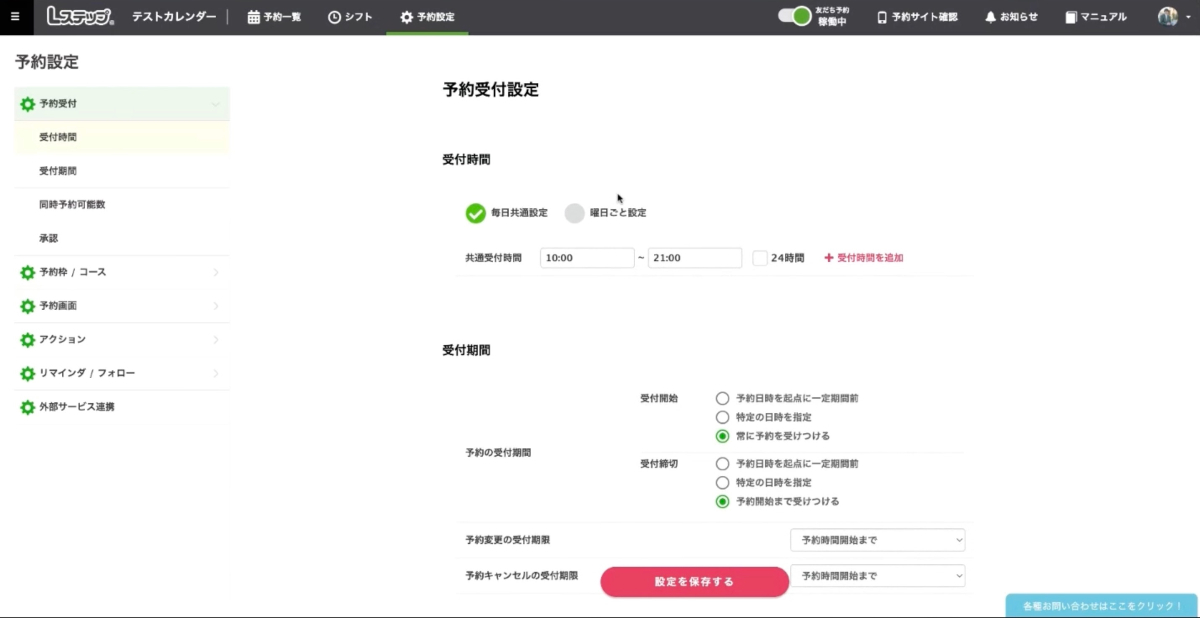Switch to the 予約一覧 tab
The height and width of the screenshot is (618, 1200).
pyautogui.click(x=274, y=17)
